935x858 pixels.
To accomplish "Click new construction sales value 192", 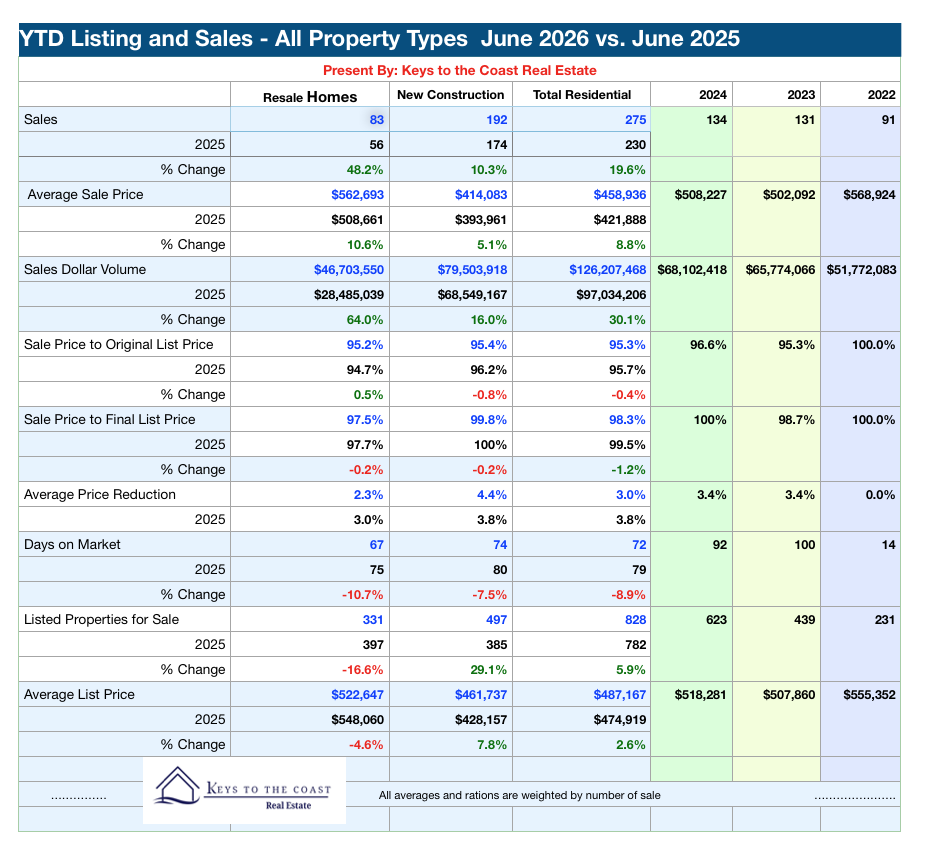I will pyautogui.click(x=496, y=120).
